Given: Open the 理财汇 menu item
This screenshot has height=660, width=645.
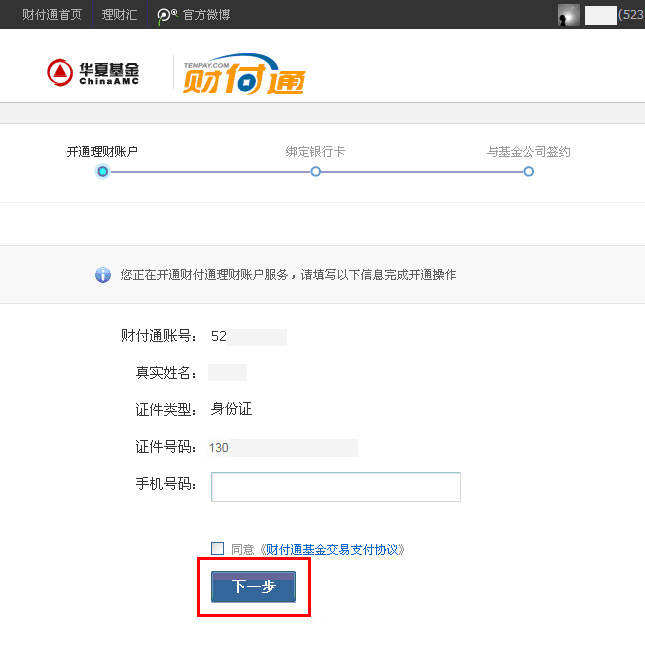Looking at the screenshot, I should (119, 15).
